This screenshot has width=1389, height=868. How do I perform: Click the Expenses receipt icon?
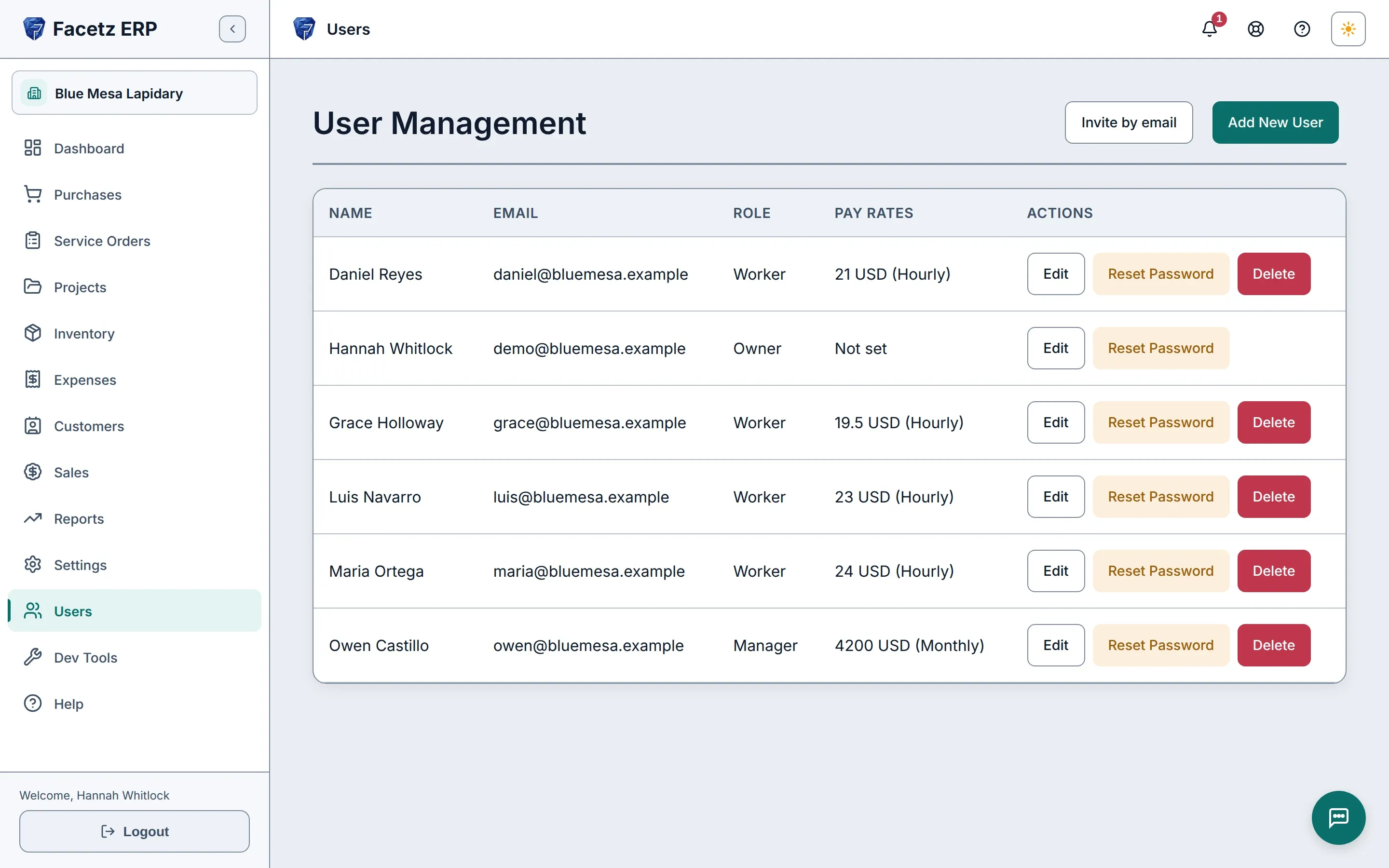tap(33, 380)
